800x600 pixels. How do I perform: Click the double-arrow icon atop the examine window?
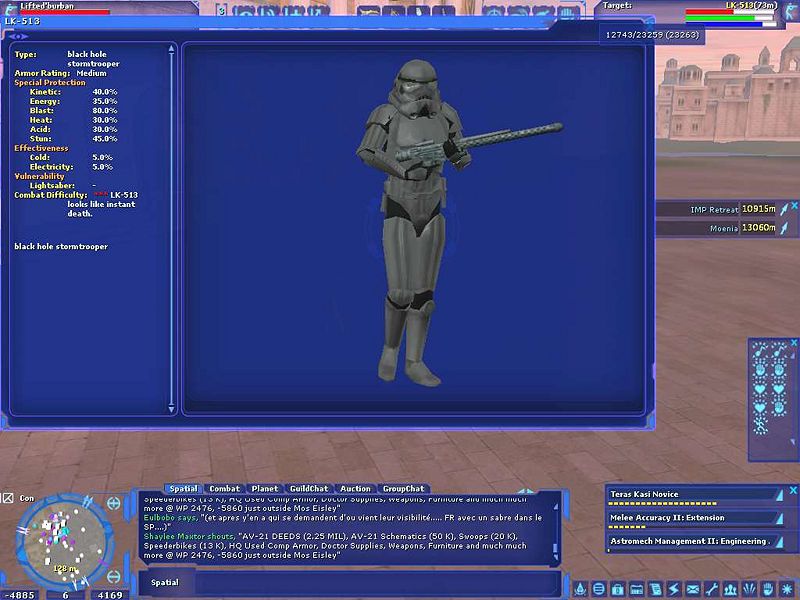[x=18, y=36]
